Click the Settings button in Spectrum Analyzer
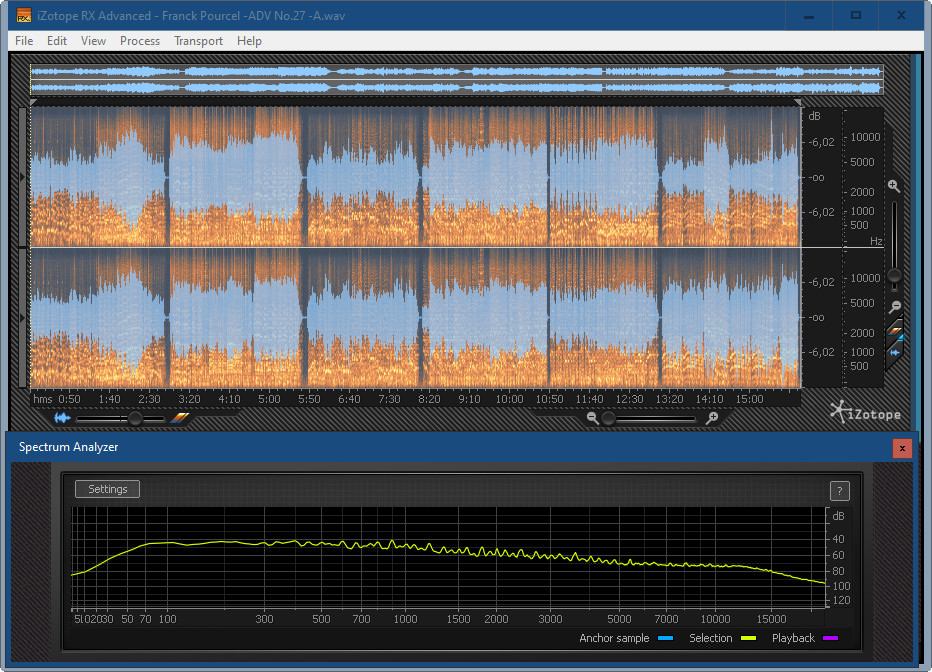The image size is (932, 672). (x=108, y=489)
